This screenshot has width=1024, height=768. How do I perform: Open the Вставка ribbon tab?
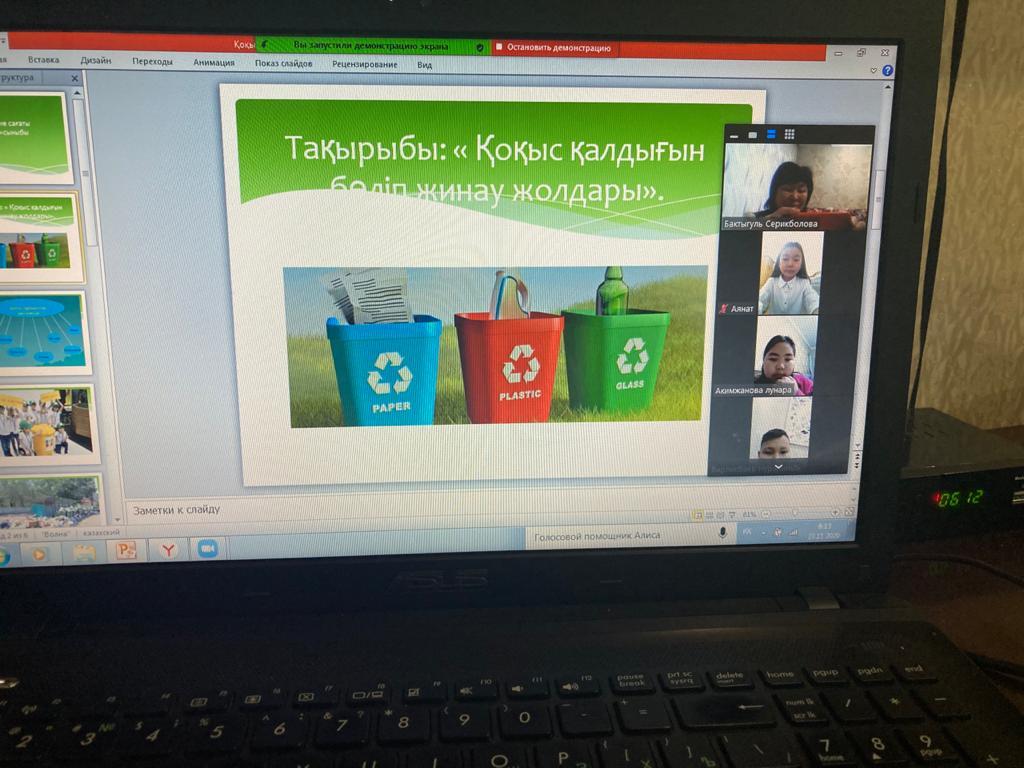coord(44,60)
